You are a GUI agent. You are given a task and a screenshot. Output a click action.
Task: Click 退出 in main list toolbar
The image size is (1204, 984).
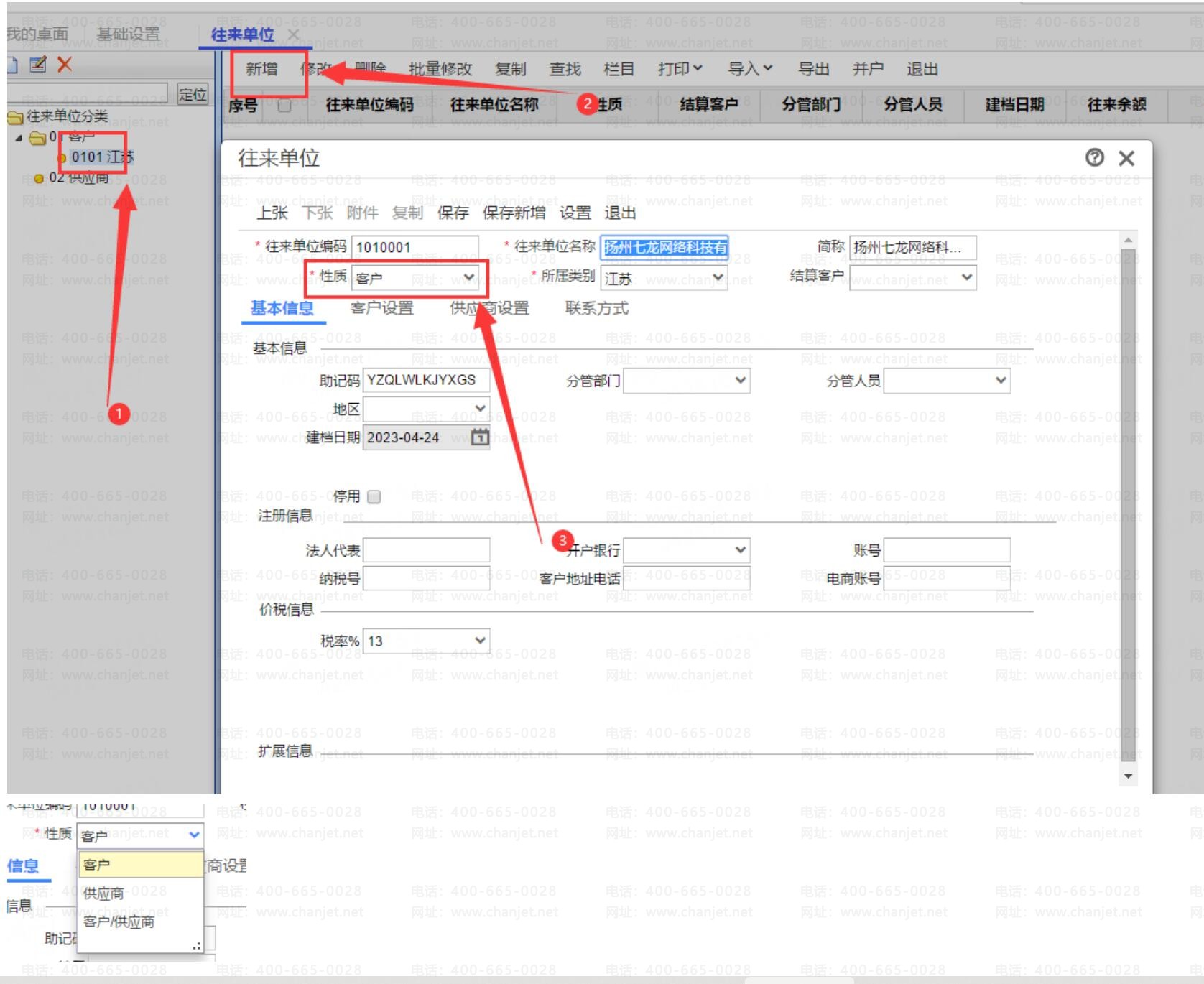coord(922,69)
